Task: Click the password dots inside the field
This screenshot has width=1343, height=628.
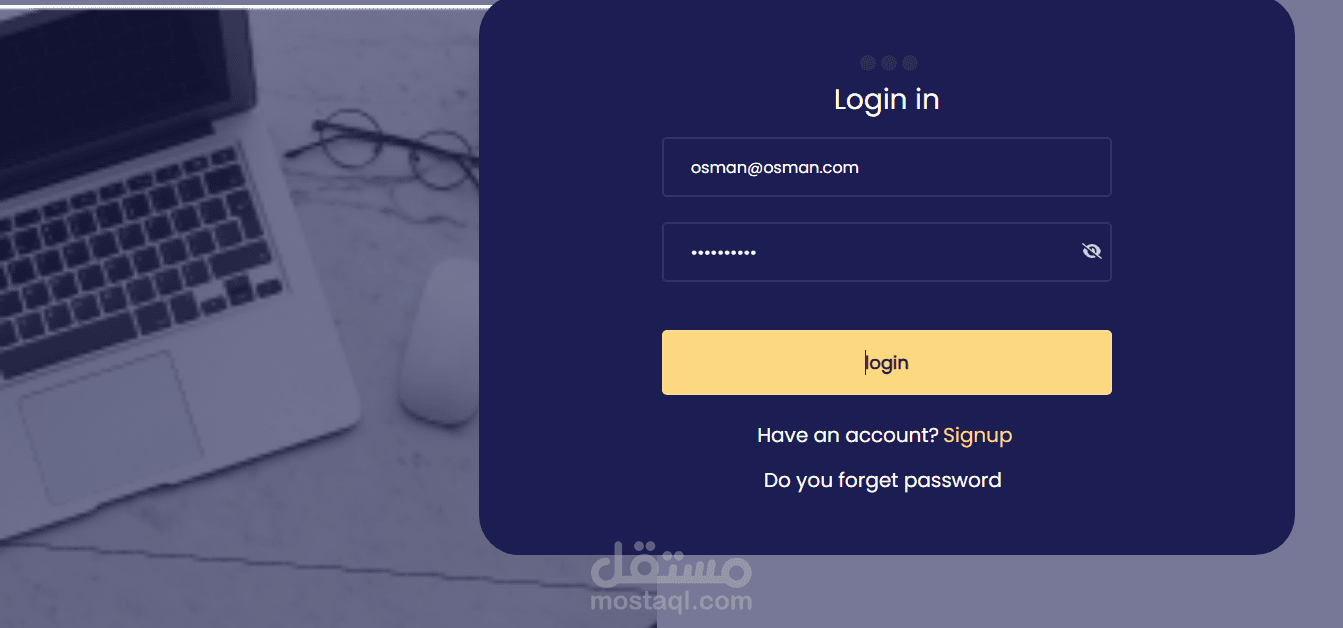Action: pos(723,253)
